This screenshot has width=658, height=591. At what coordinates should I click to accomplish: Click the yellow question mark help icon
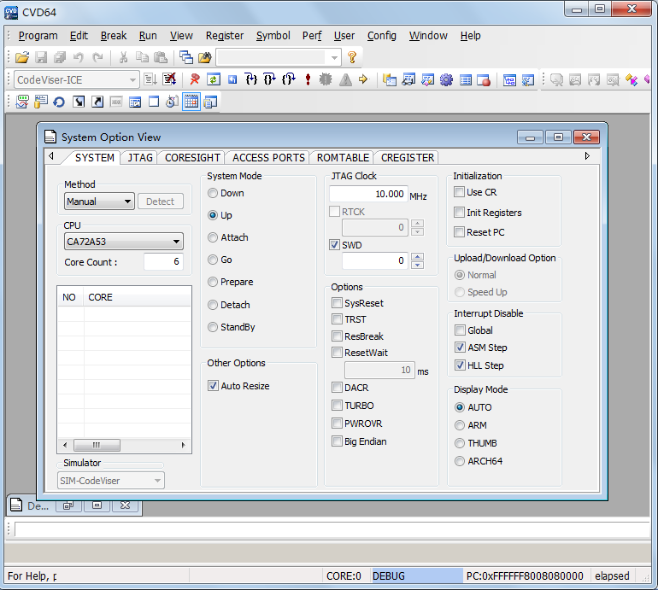(x=352, y=58)
